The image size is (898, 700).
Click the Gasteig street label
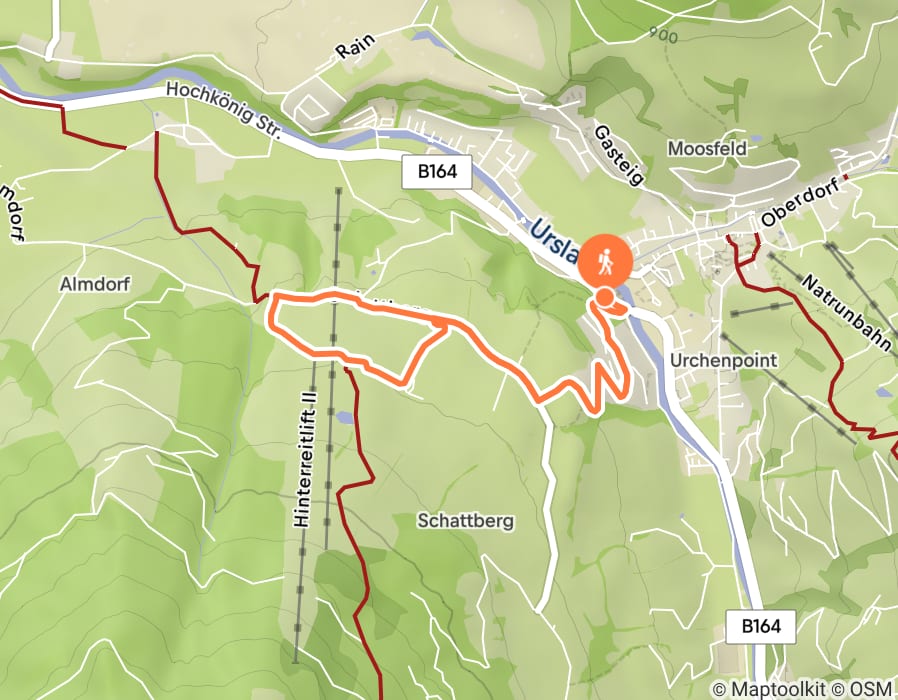tap(619, 155)
